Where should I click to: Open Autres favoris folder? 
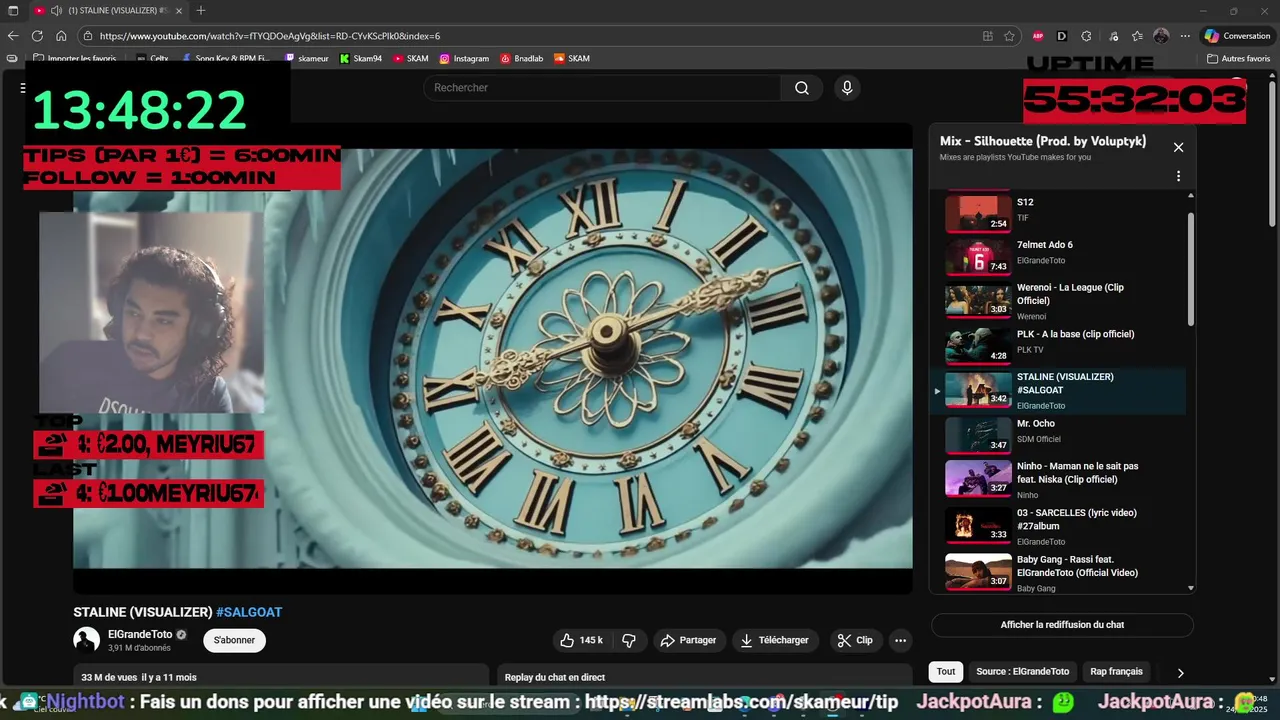coord(1238,59)
